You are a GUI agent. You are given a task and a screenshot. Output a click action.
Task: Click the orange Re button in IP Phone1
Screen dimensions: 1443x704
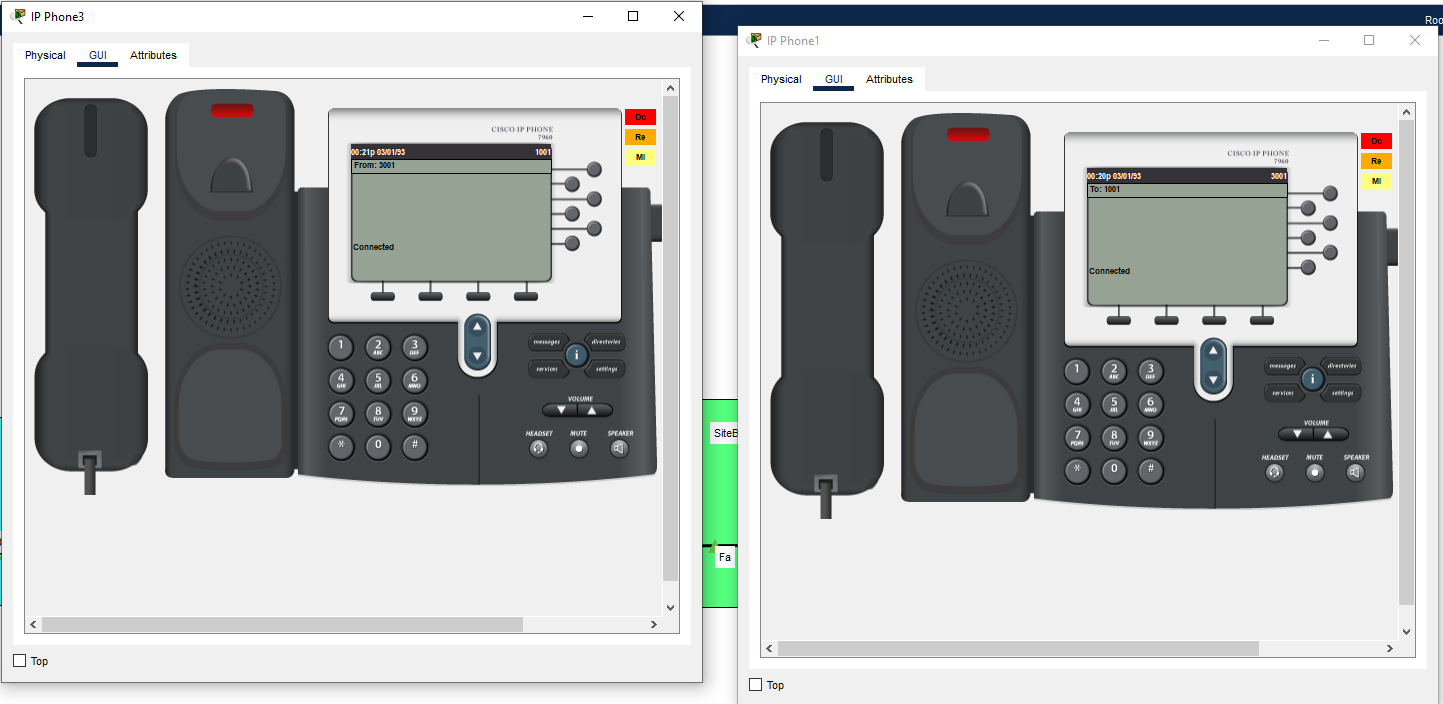coord(1376,161)
